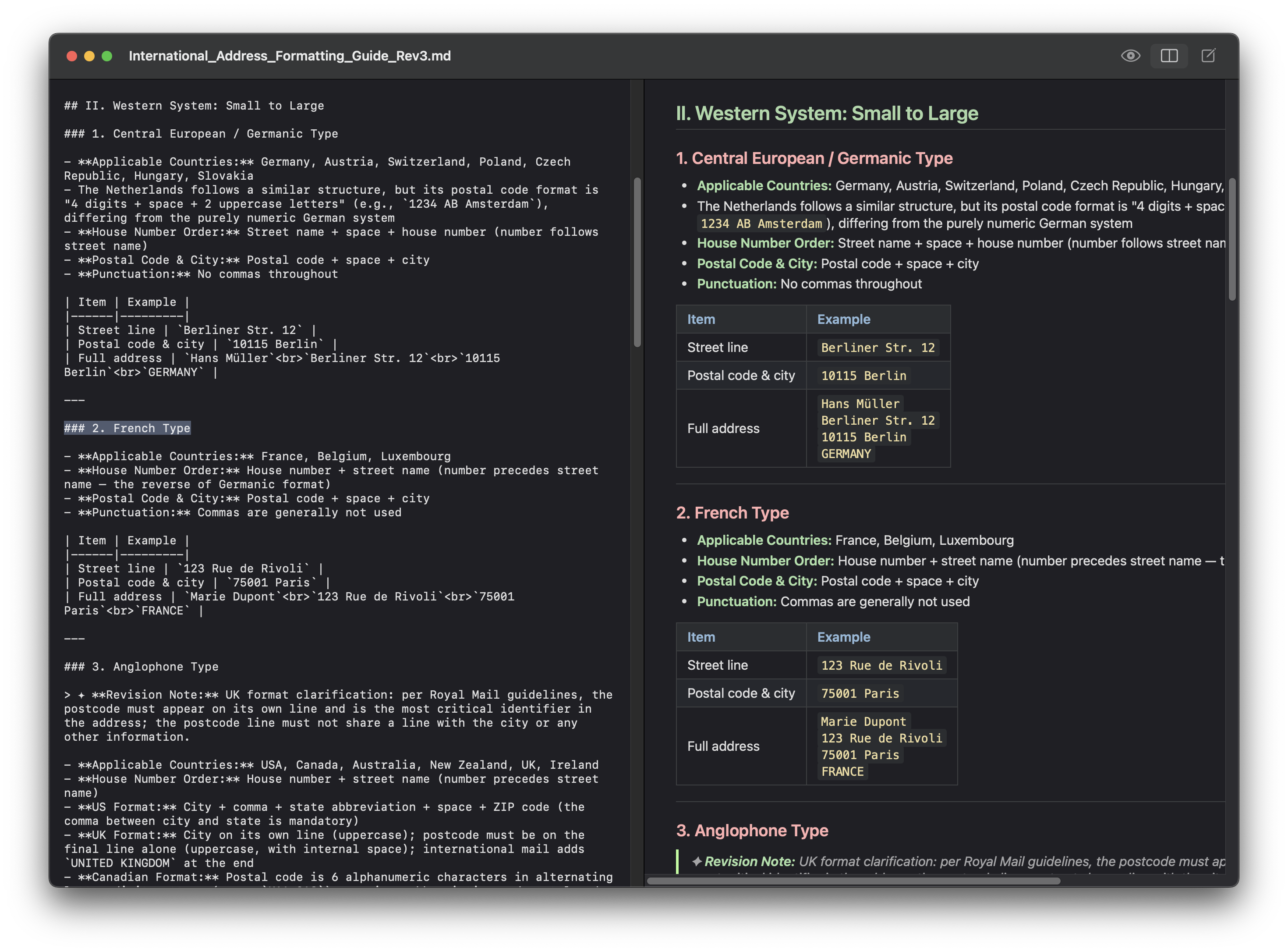Click 'Punctuation: Commas are generally not used' in preview

pyautogui.click(x=833, y=602)
